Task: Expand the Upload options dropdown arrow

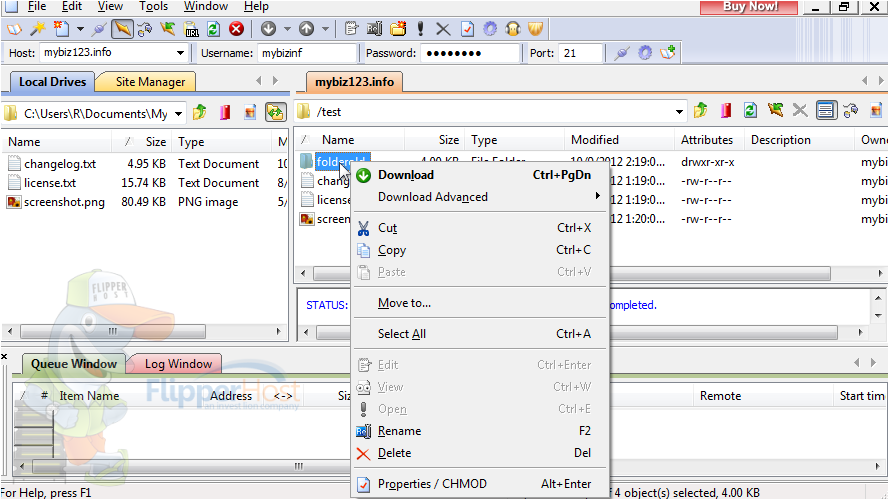Action: (325, 28)
